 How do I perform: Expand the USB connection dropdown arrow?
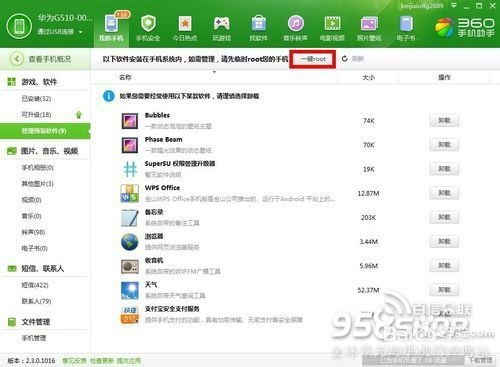pyautogui.click(x=80, y=32)
